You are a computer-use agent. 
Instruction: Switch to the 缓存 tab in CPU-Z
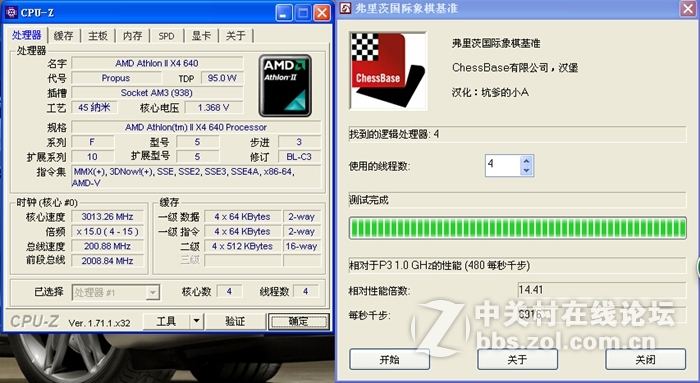[x=64, y=36]
